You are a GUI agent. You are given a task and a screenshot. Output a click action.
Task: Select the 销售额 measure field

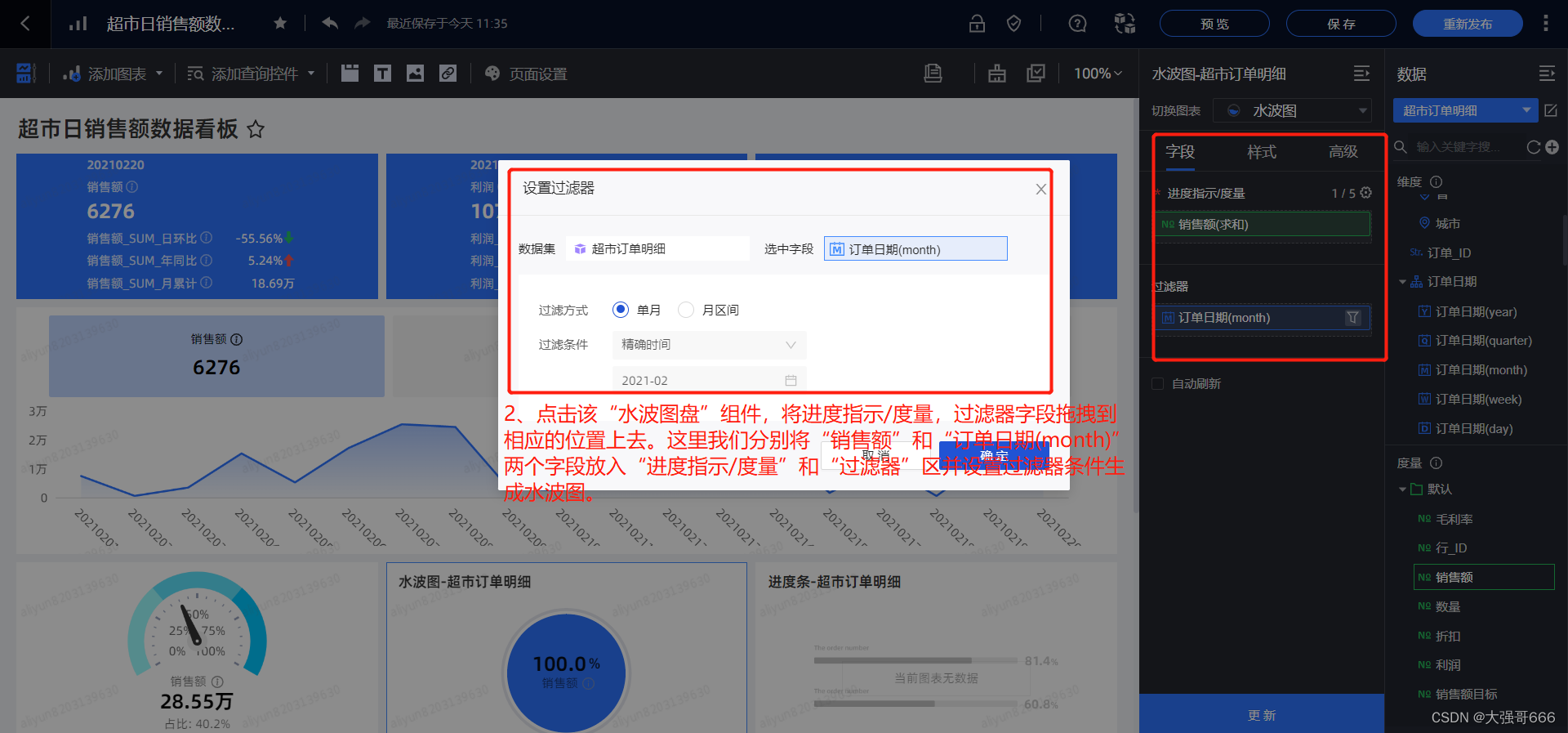coord(1484,577)
